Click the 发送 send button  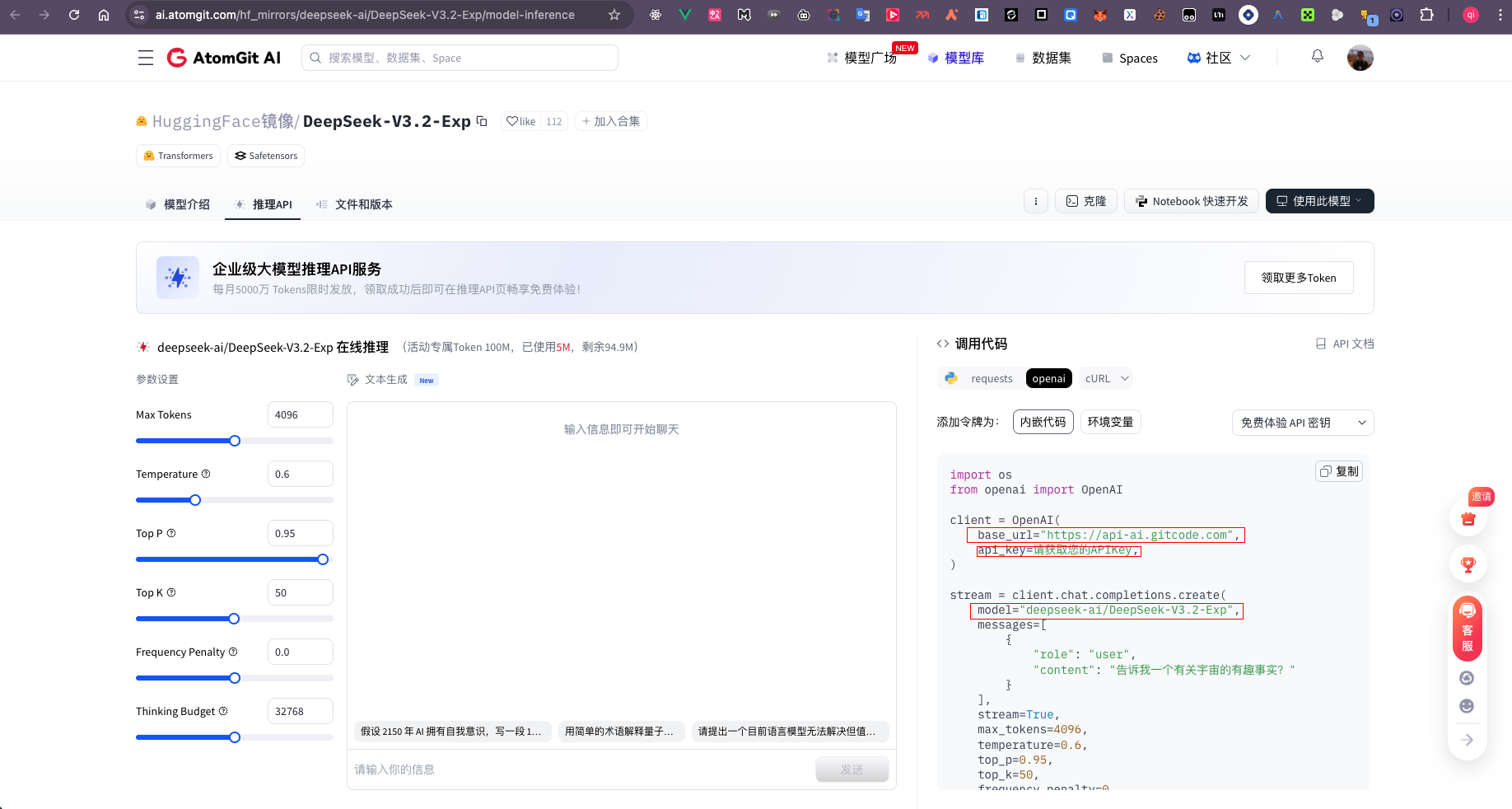(x=852, y=769)
